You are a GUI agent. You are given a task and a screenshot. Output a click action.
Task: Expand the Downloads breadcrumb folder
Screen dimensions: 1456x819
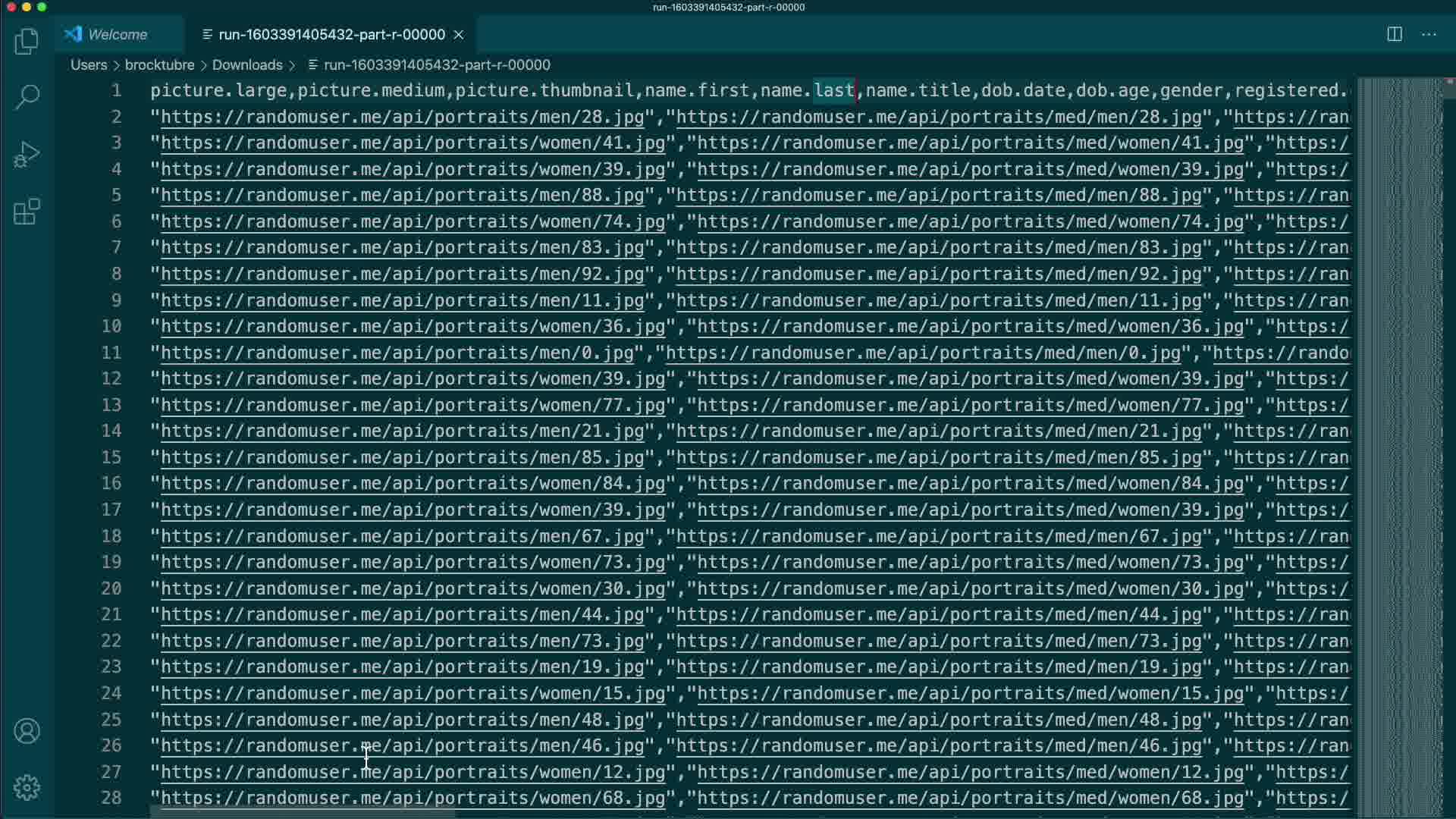coord(247,65)
